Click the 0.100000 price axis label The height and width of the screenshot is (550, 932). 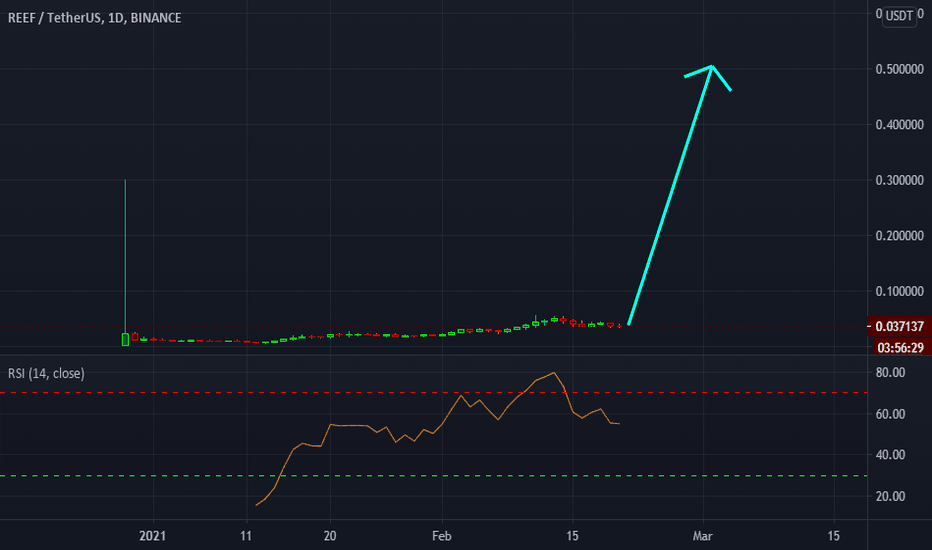click(899, 291)
